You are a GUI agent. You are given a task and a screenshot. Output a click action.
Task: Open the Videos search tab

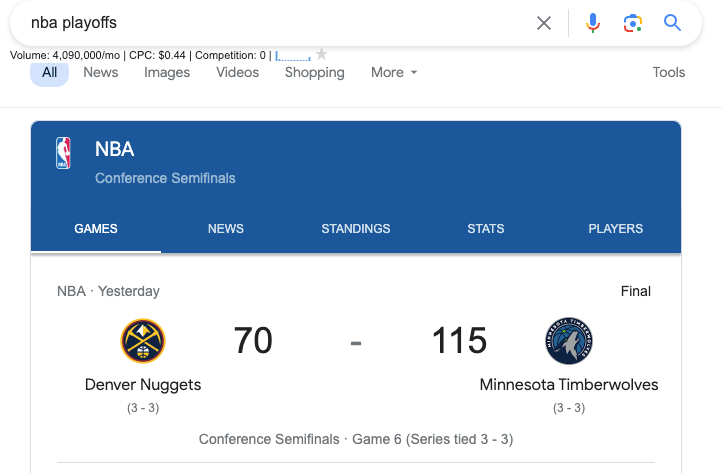(238, 72)
